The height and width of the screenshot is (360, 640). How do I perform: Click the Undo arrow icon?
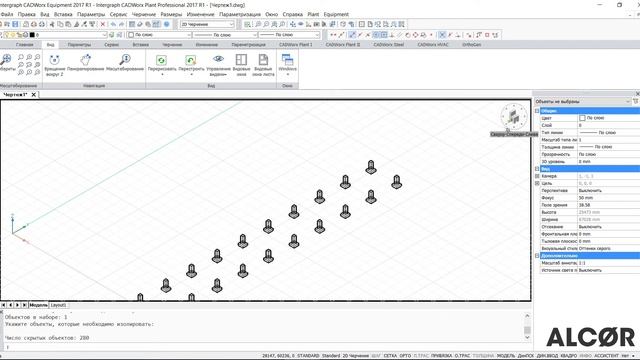[113, 24]
